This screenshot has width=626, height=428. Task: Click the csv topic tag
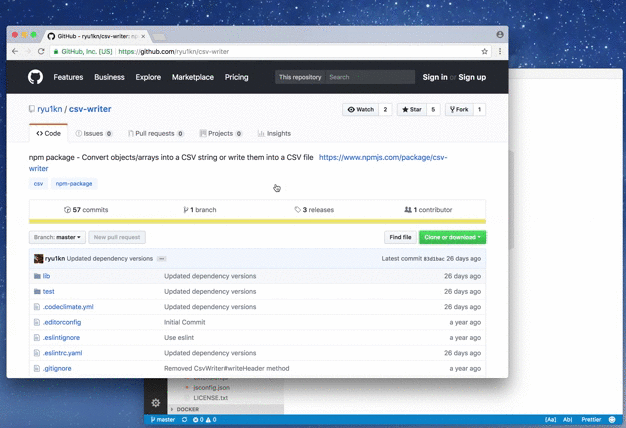point(38,184)
